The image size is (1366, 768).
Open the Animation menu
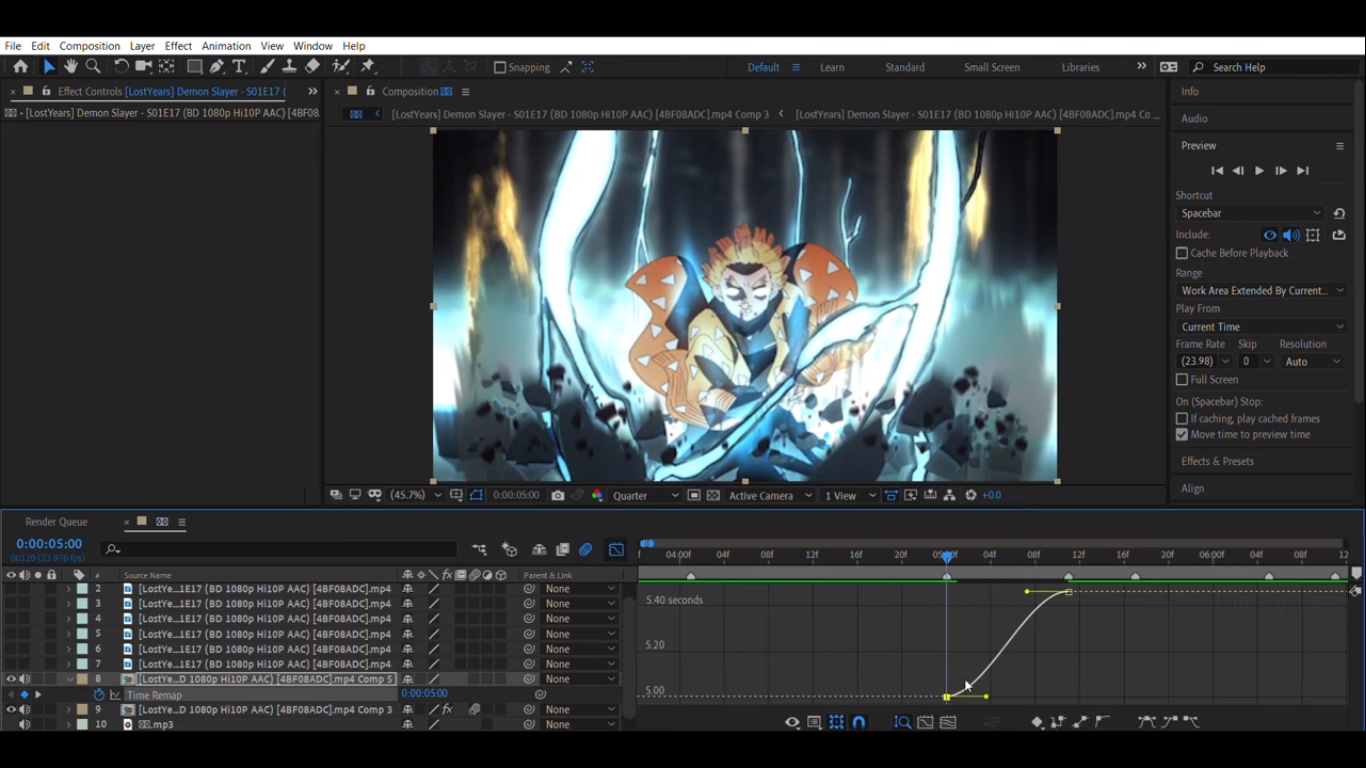click(226, 46)
